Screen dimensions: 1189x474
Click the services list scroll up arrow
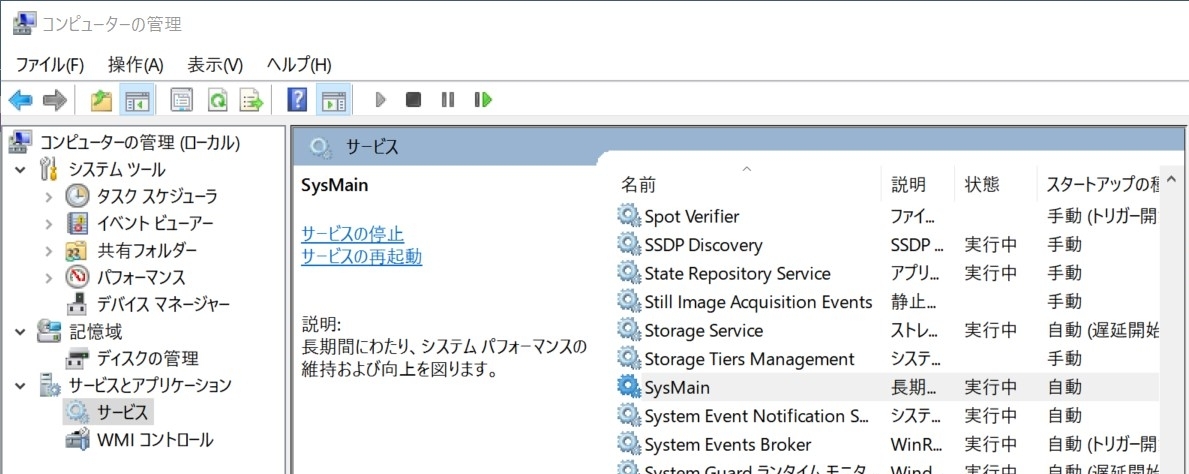(1173, 178)
